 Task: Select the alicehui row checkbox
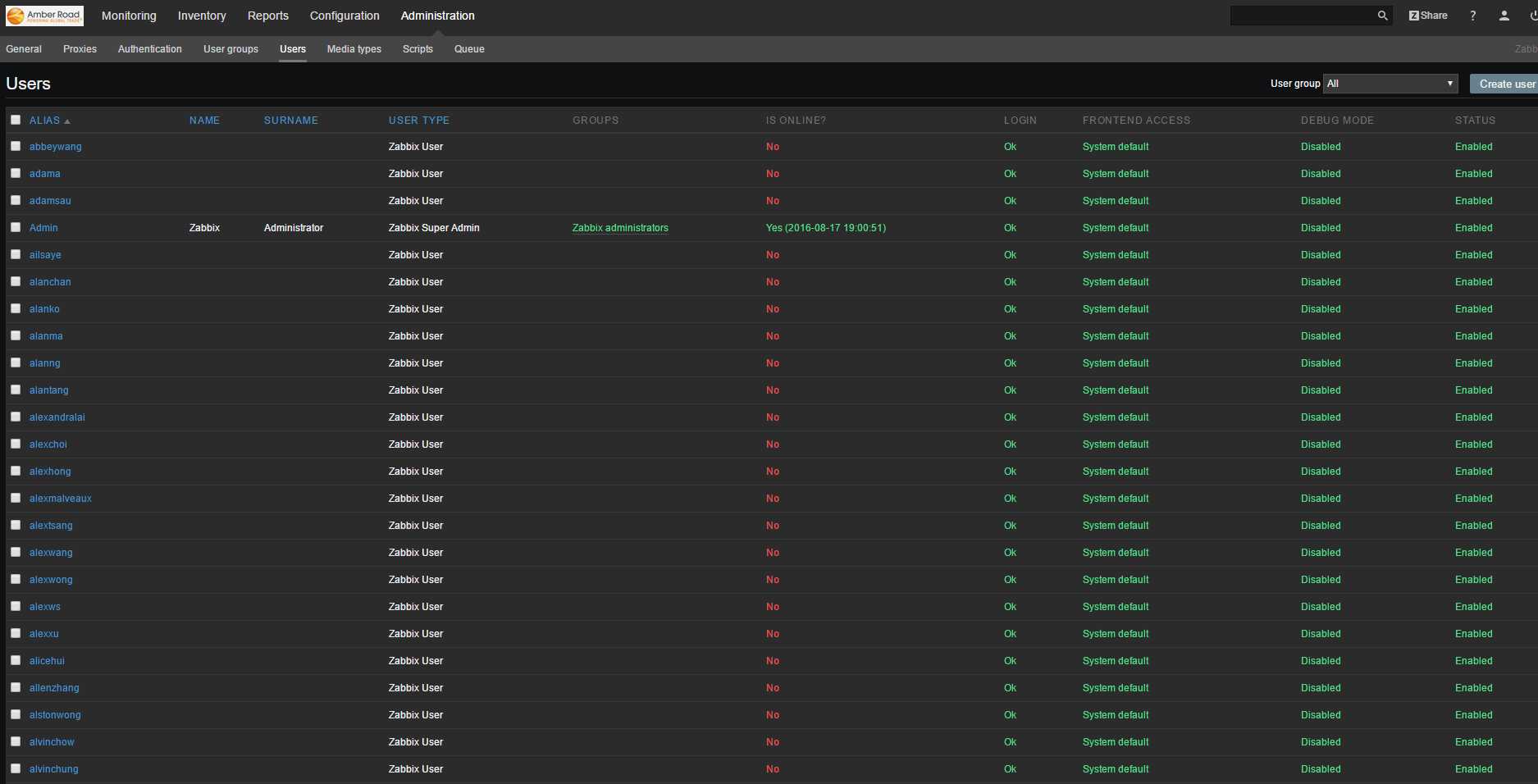[x=16, y=660]
